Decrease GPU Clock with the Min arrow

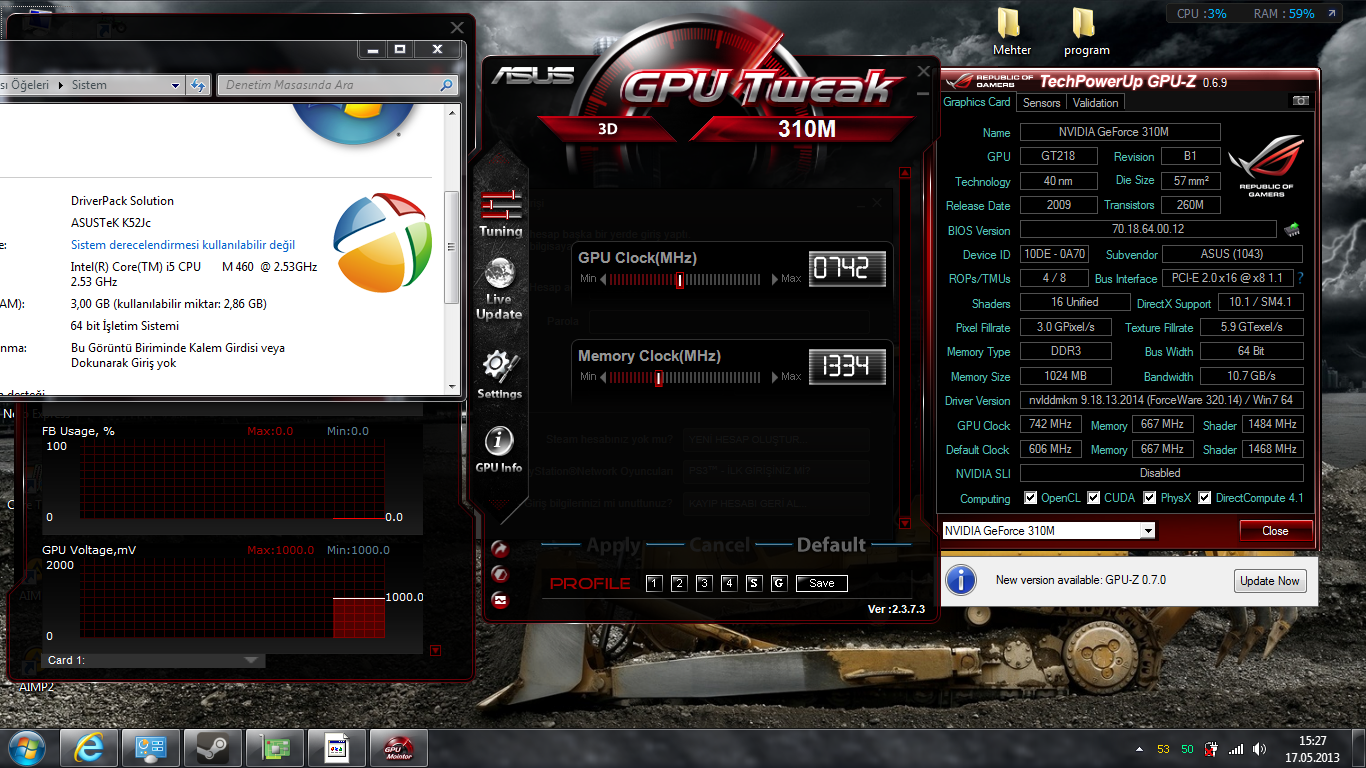pos(603,279)
